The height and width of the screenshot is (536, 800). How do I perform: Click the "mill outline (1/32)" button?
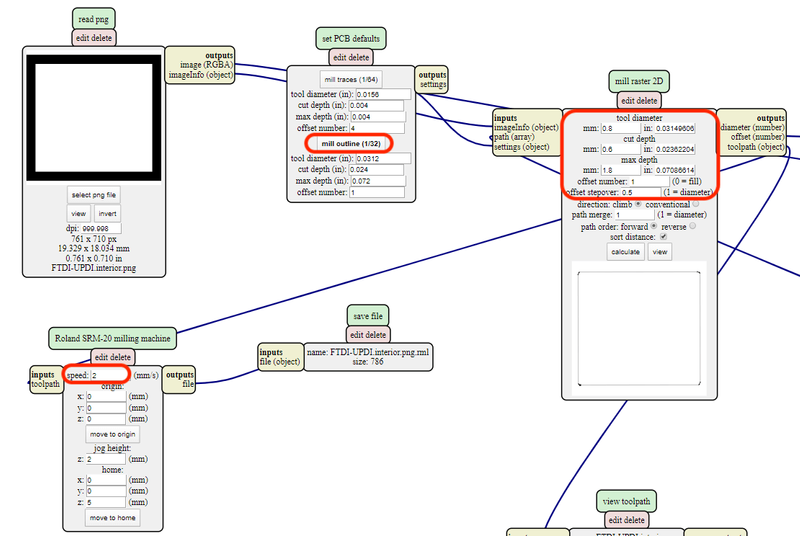coord(349,144)
